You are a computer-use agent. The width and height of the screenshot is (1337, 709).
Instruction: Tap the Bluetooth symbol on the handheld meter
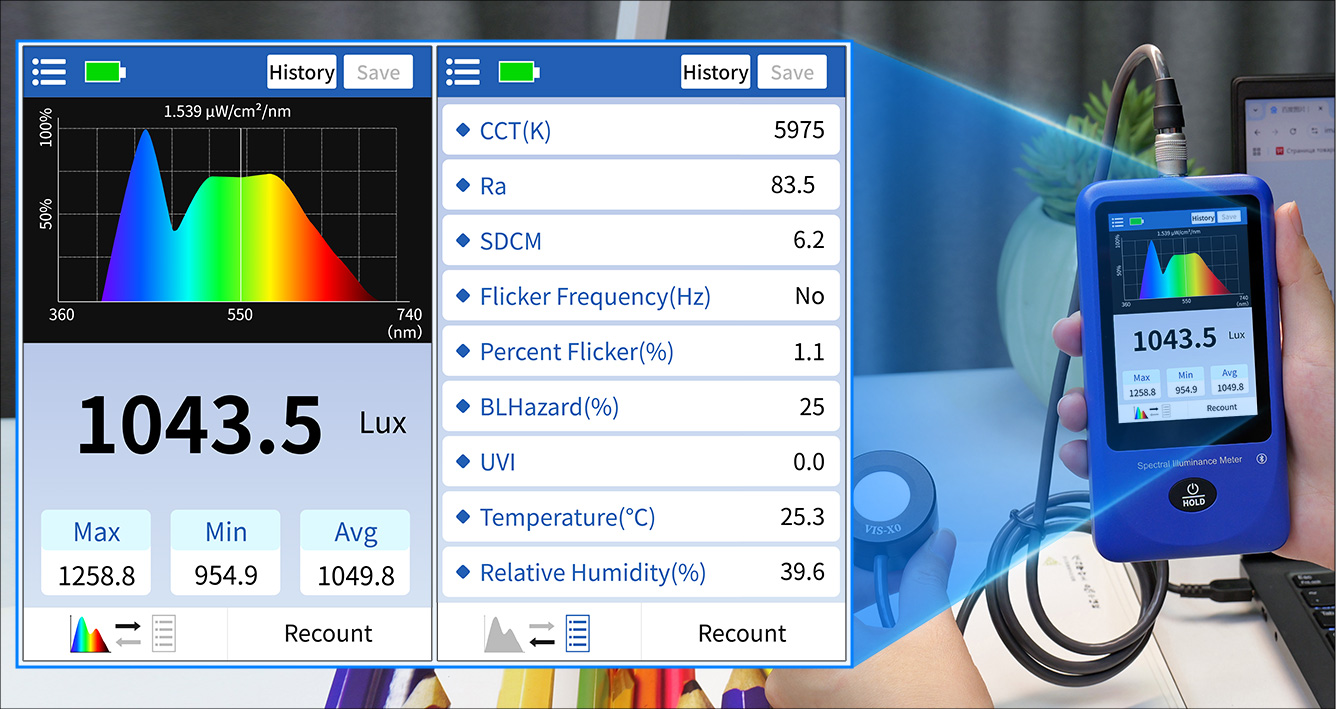coord(1261,459)
